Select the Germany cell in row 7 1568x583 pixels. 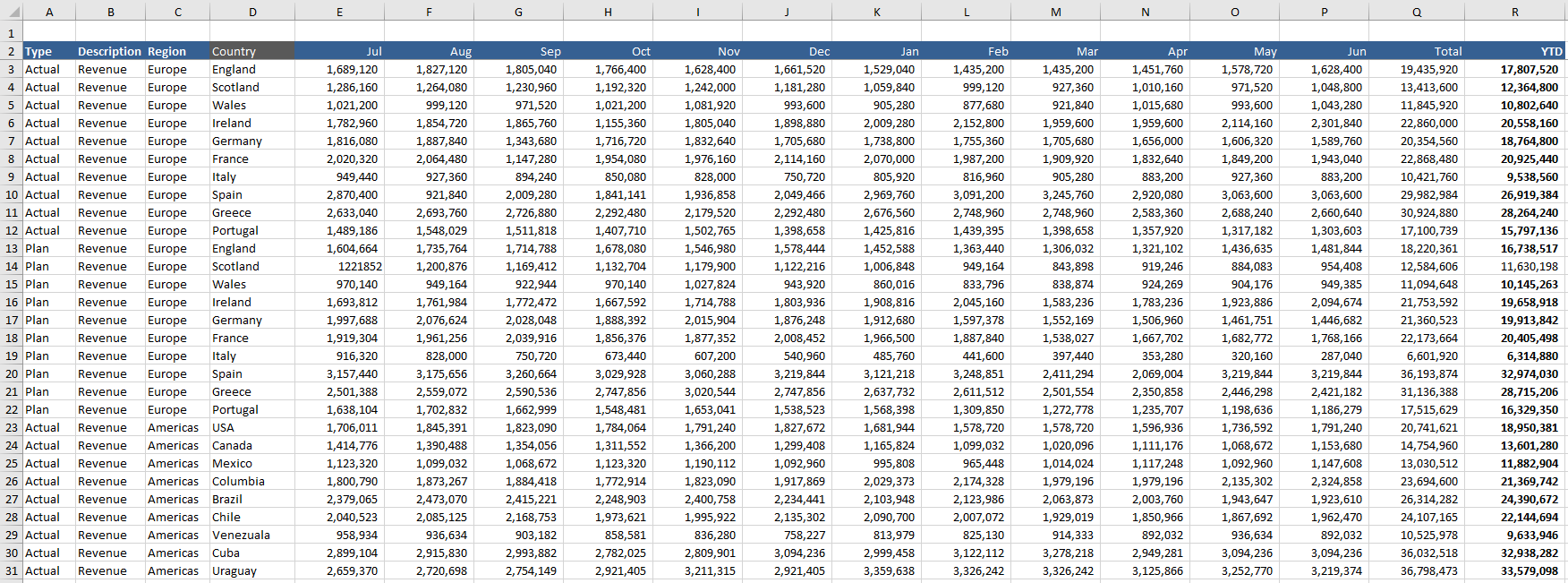coord(252,141)
